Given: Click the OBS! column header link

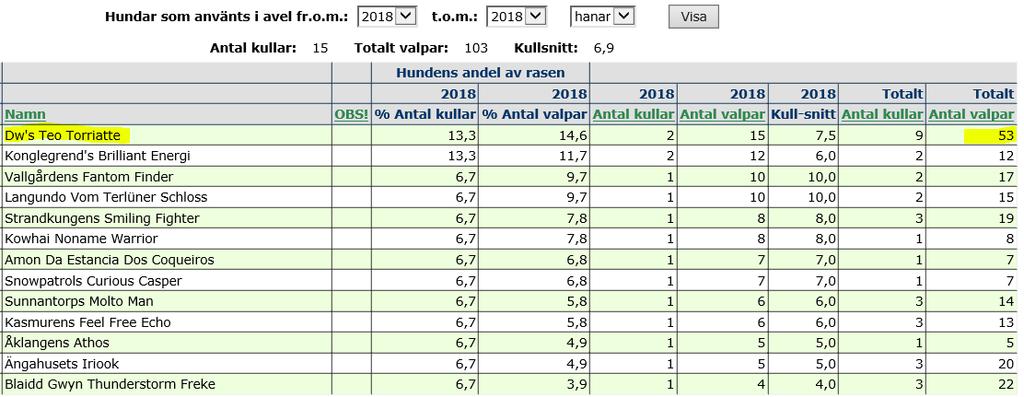Looking at the screenshot, I should click(x=351, y=114).
